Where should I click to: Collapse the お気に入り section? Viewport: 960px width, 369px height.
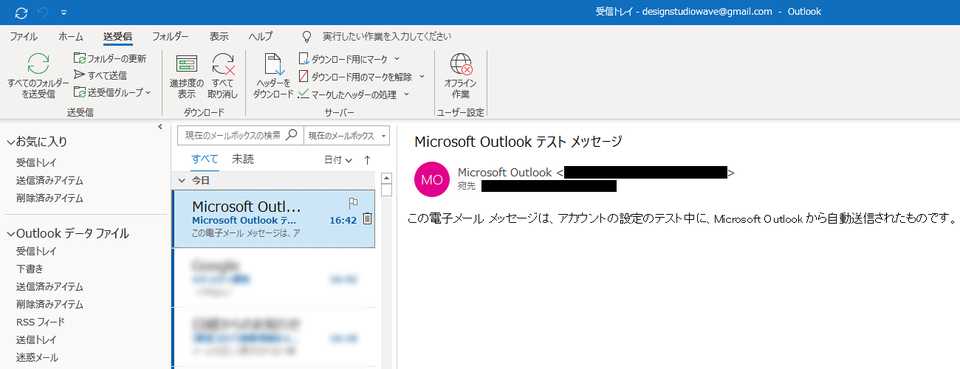11,142
